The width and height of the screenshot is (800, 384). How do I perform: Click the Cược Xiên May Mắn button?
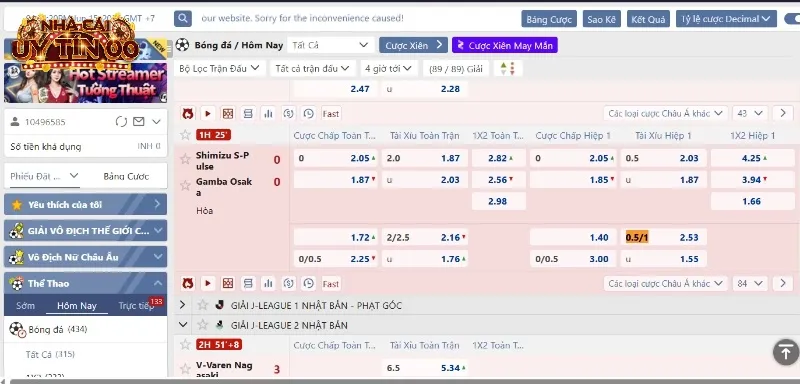pyautogui.click(x=505, y=45)
